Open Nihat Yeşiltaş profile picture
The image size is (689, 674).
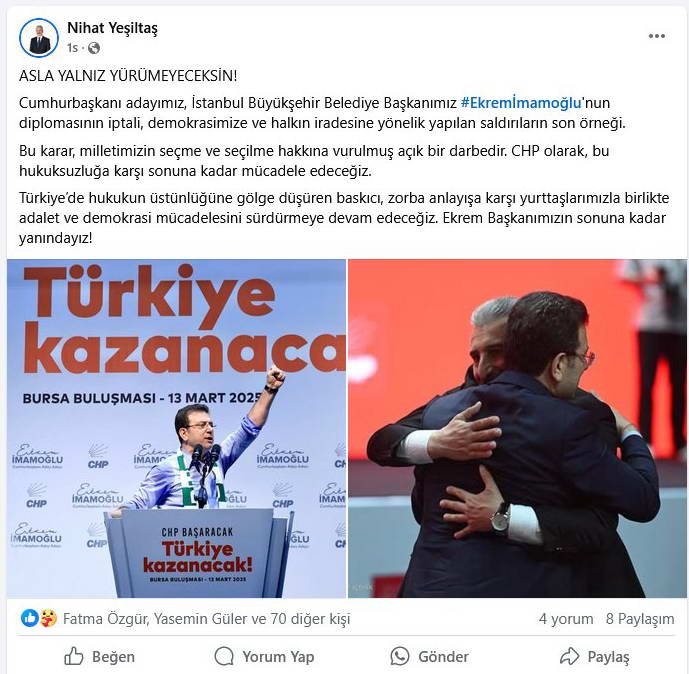click(39, 38)
